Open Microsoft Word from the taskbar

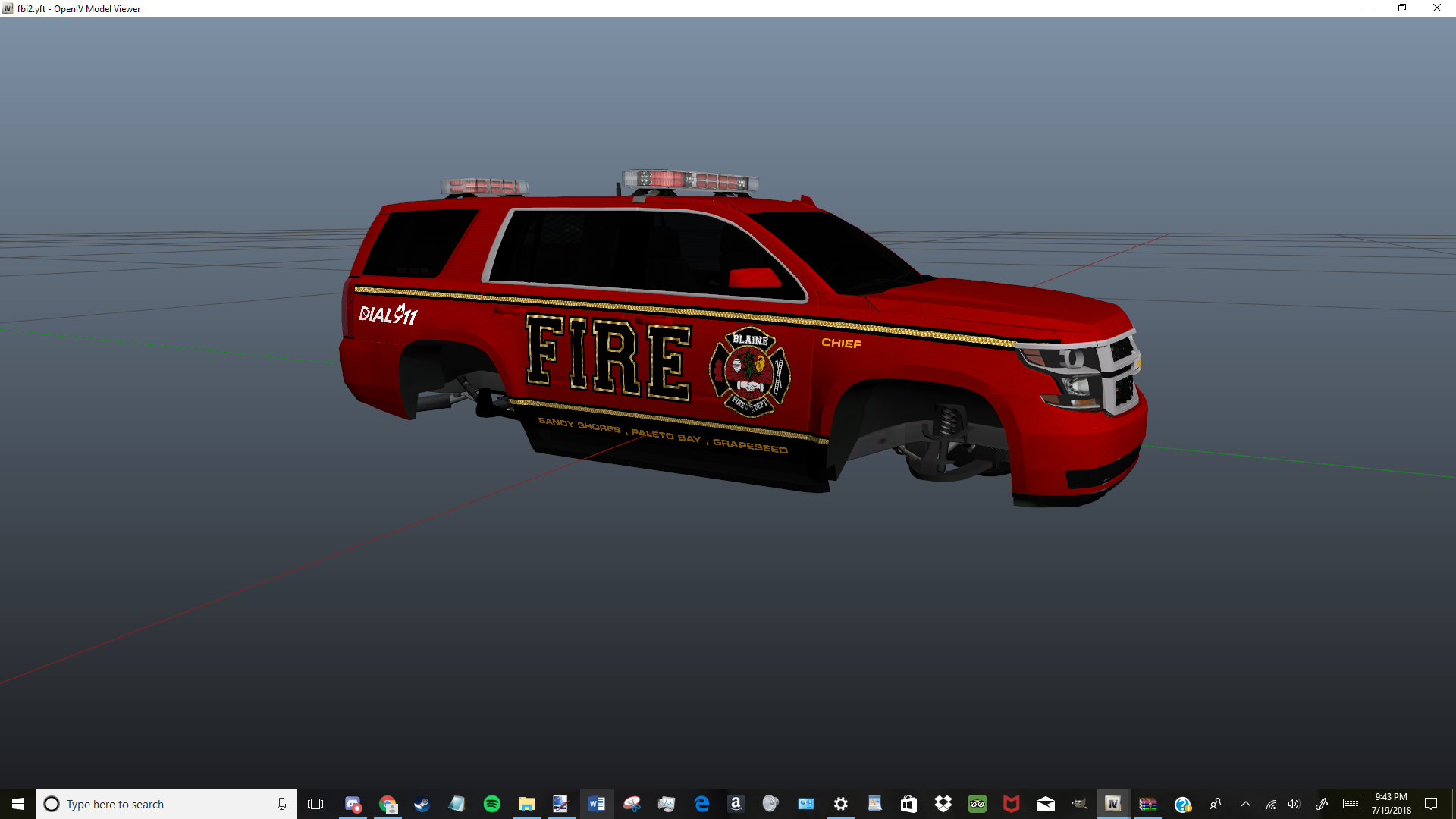click(597, 804)
